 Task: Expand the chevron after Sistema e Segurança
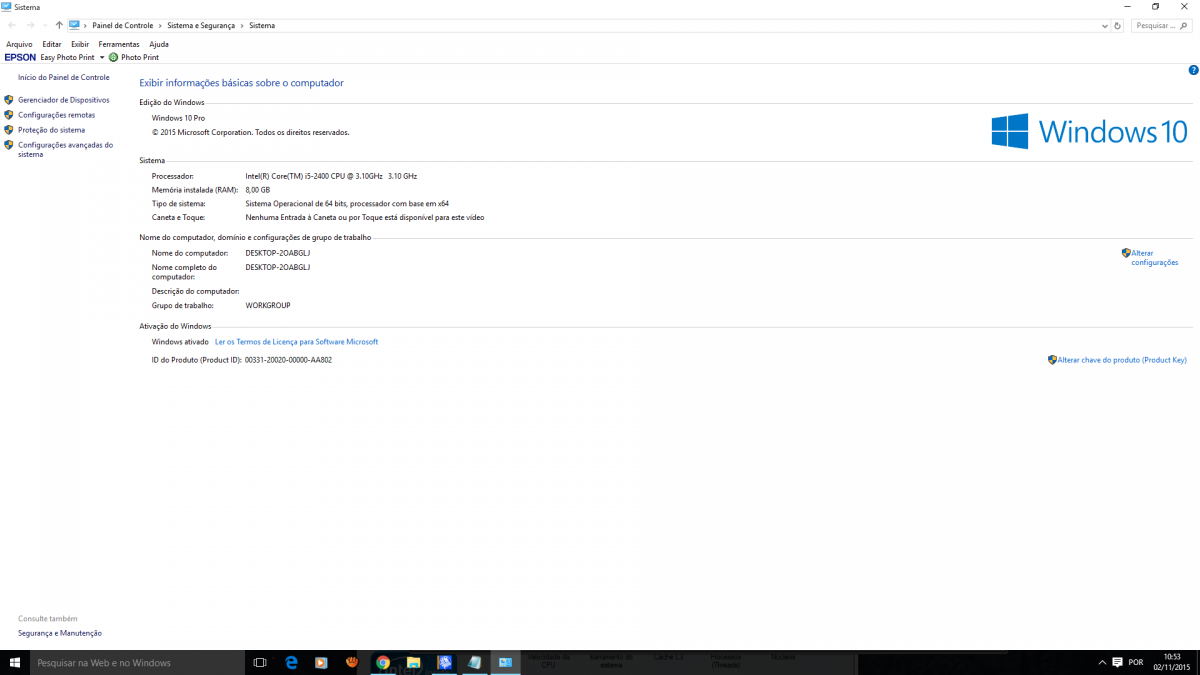coord(243,25)
